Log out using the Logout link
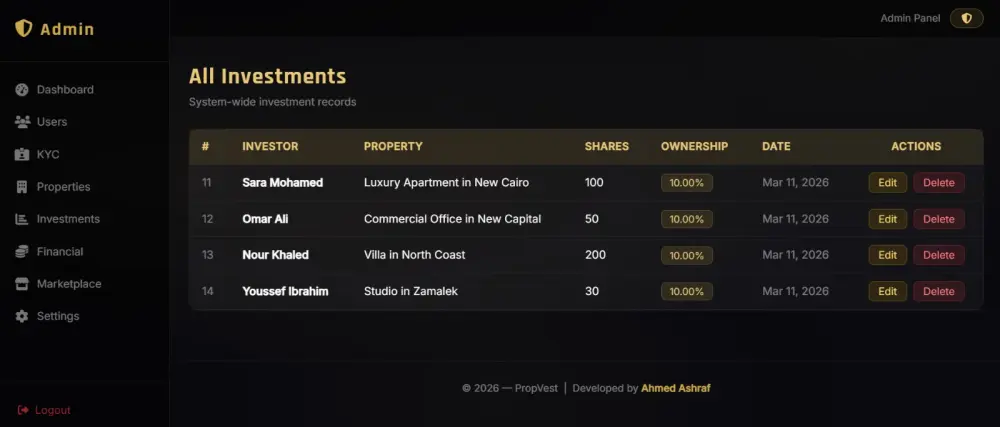 52,410
